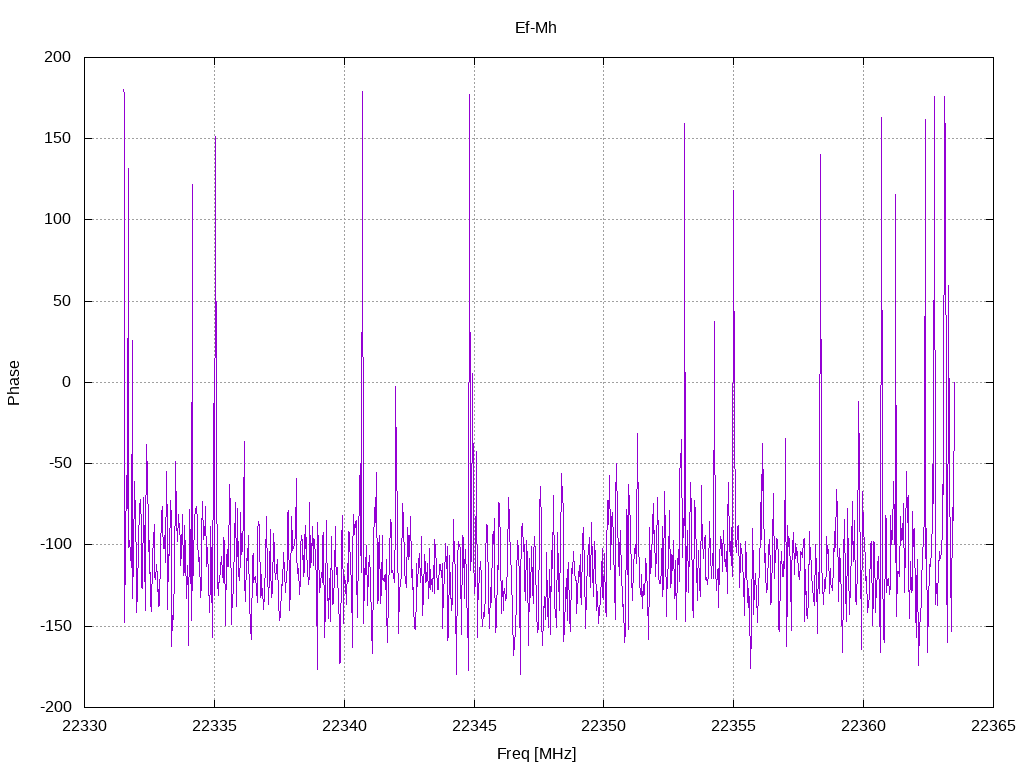Viewport: 1024px width, 768px height.
Task: Click the x-axis tick label '22350'
Action: coord(603,726)
